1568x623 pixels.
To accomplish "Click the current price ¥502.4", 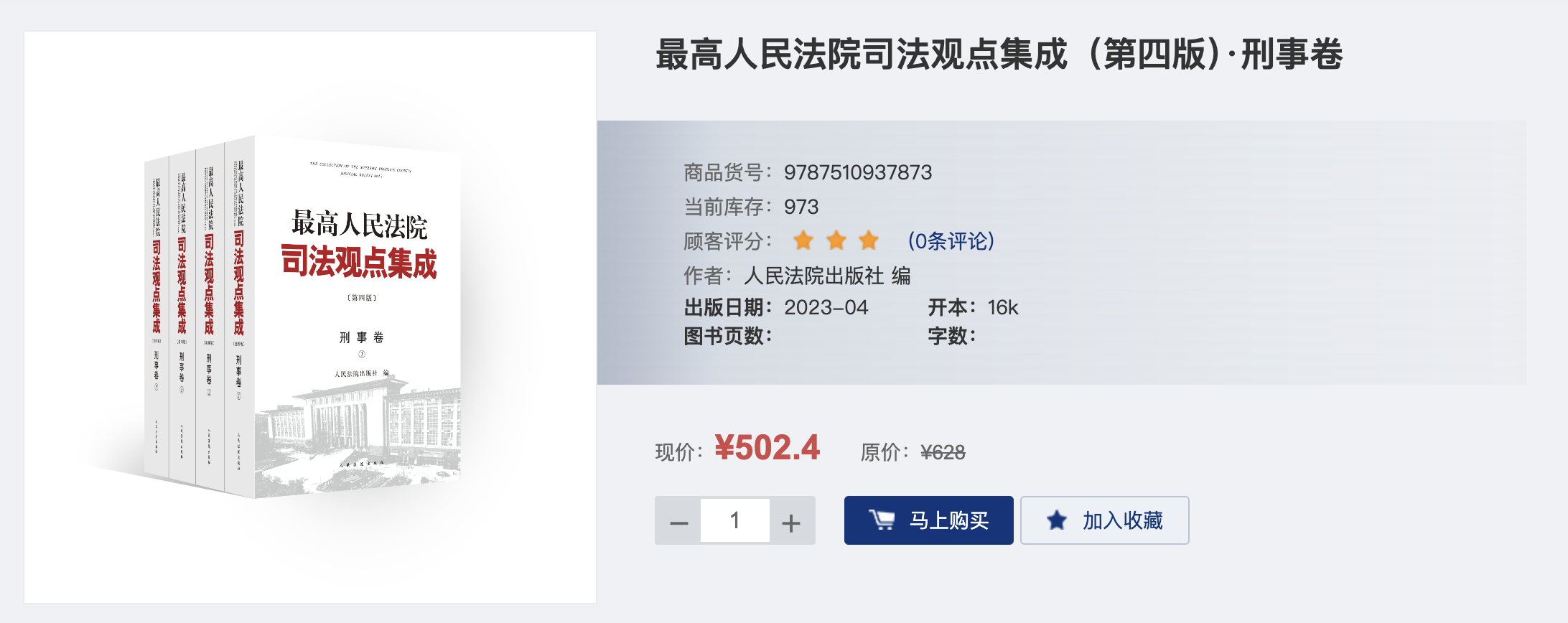I will tap(767, 449).
